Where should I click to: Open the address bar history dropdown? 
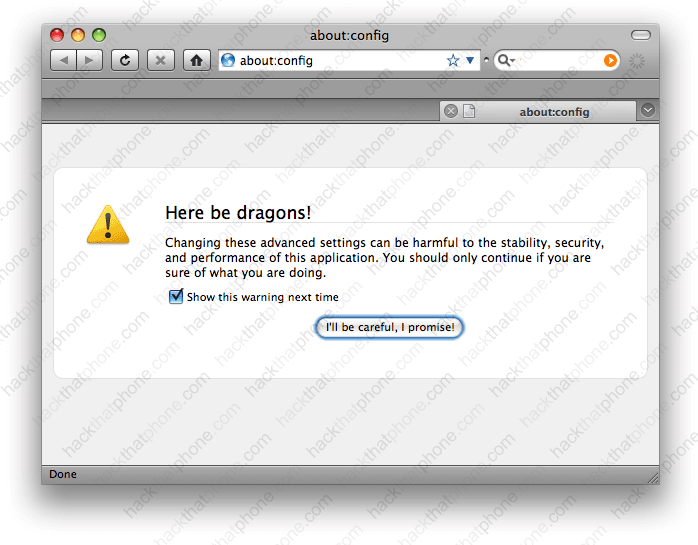click(471, 60)
